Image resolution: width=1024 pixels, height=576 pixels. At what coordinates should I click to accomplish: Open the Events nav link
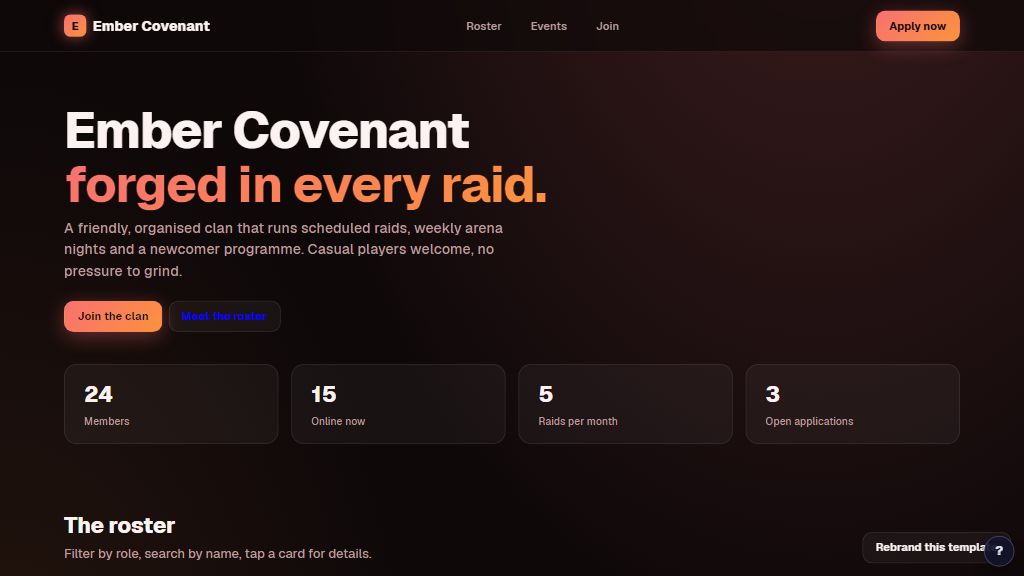549,26
